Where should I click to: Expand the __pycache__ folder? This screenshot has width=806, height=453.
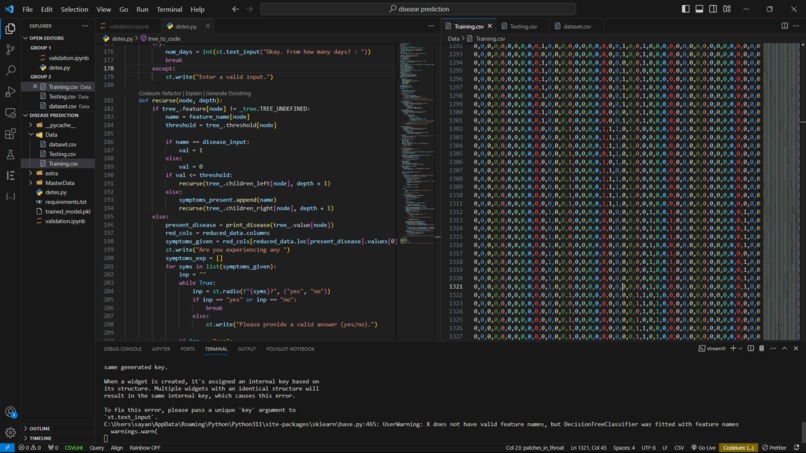pyautogui.click(x=60, y=125)
